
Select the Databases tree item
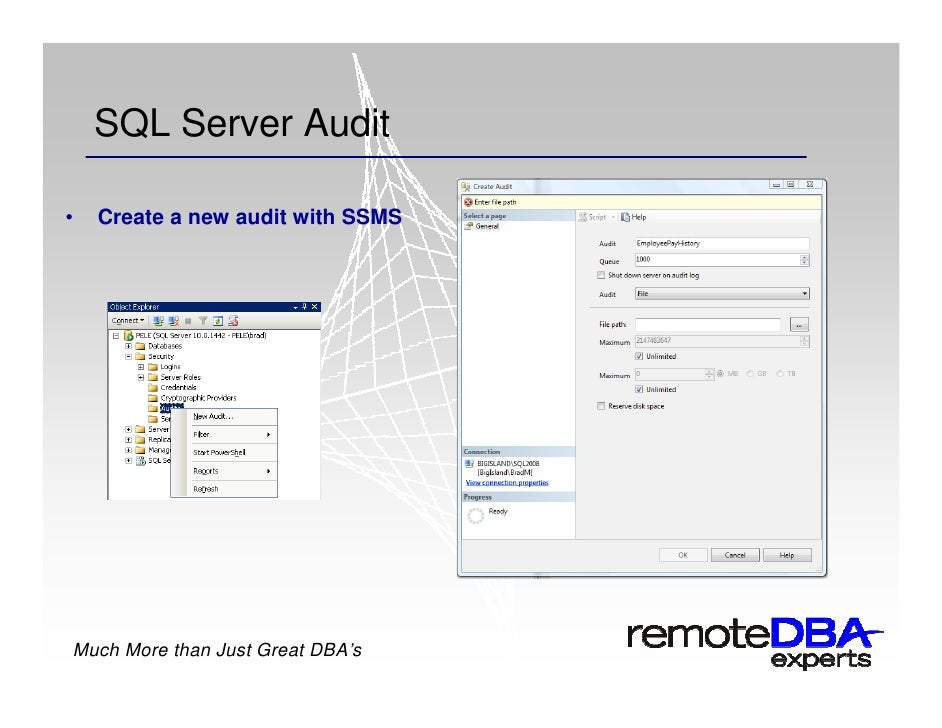pos(165,346)
